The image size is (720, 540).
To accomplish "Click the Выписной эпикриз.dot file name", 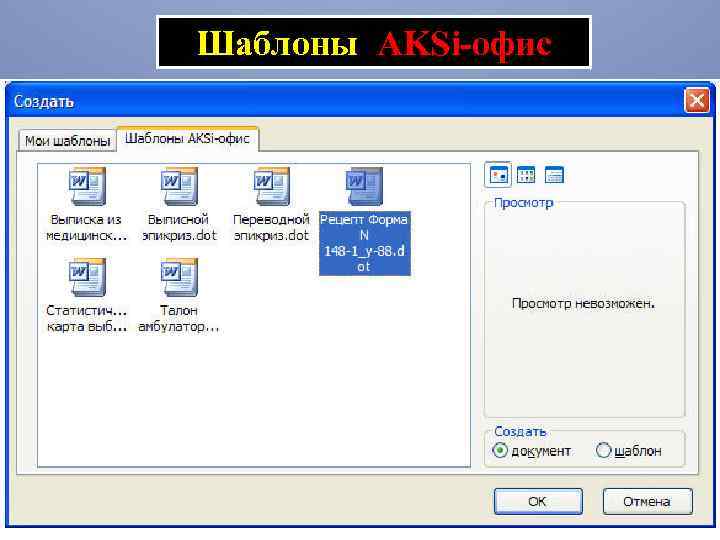I will [x=179, y=228].
